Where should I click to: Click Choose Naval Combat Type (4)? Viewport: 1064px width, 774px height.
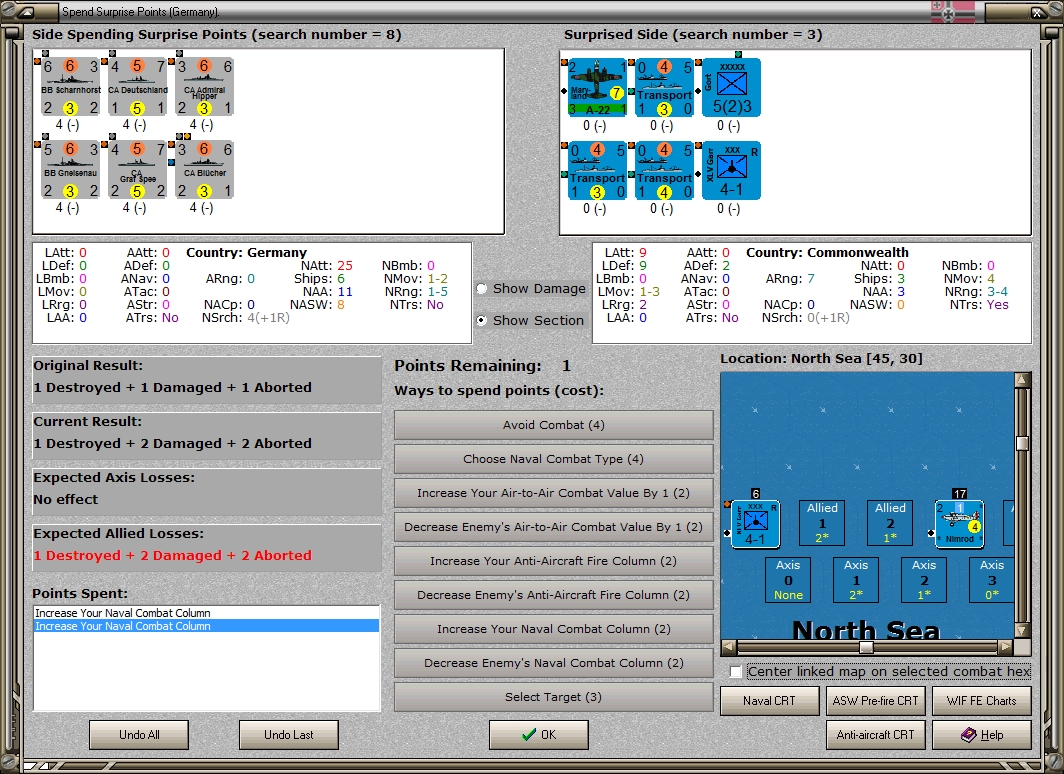[554, 459]
